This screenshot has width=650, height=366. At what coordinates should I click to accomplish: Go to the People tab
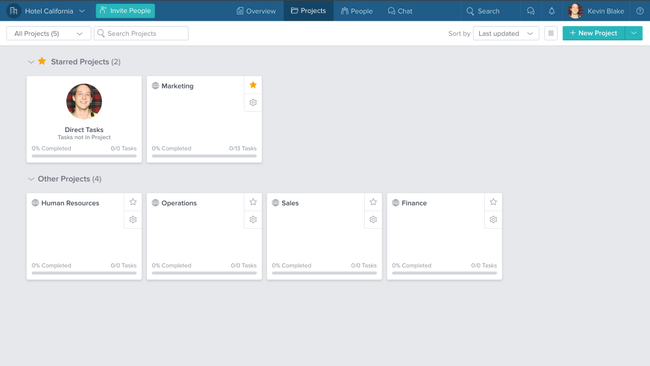point(357,11)
